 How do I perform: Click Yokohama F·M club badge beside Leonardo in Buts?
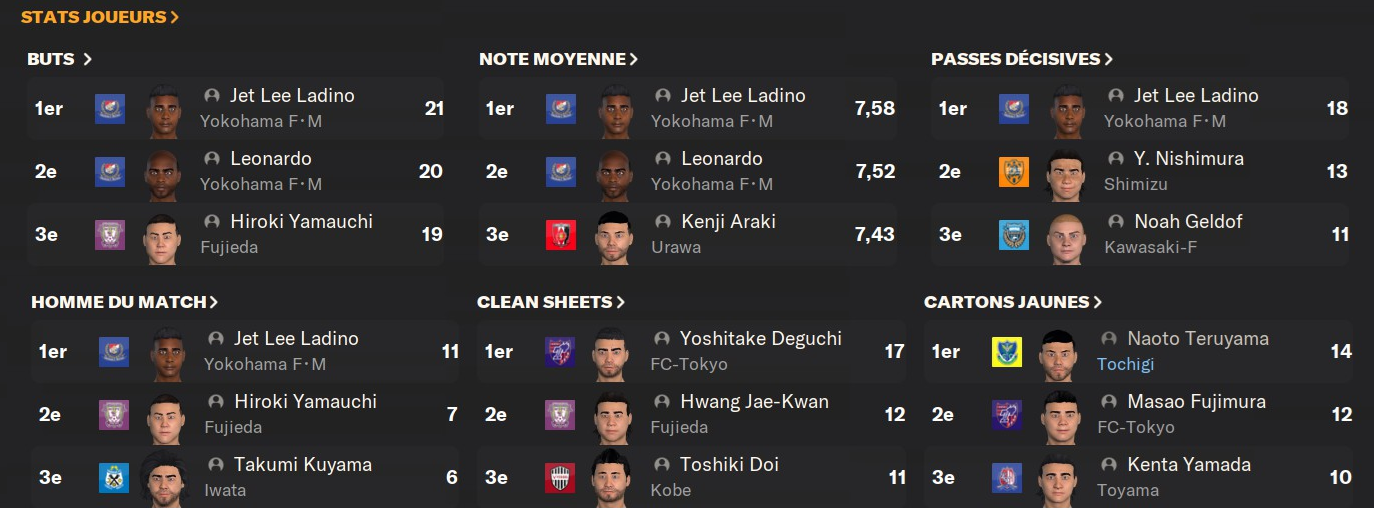(x=110, y=171)
